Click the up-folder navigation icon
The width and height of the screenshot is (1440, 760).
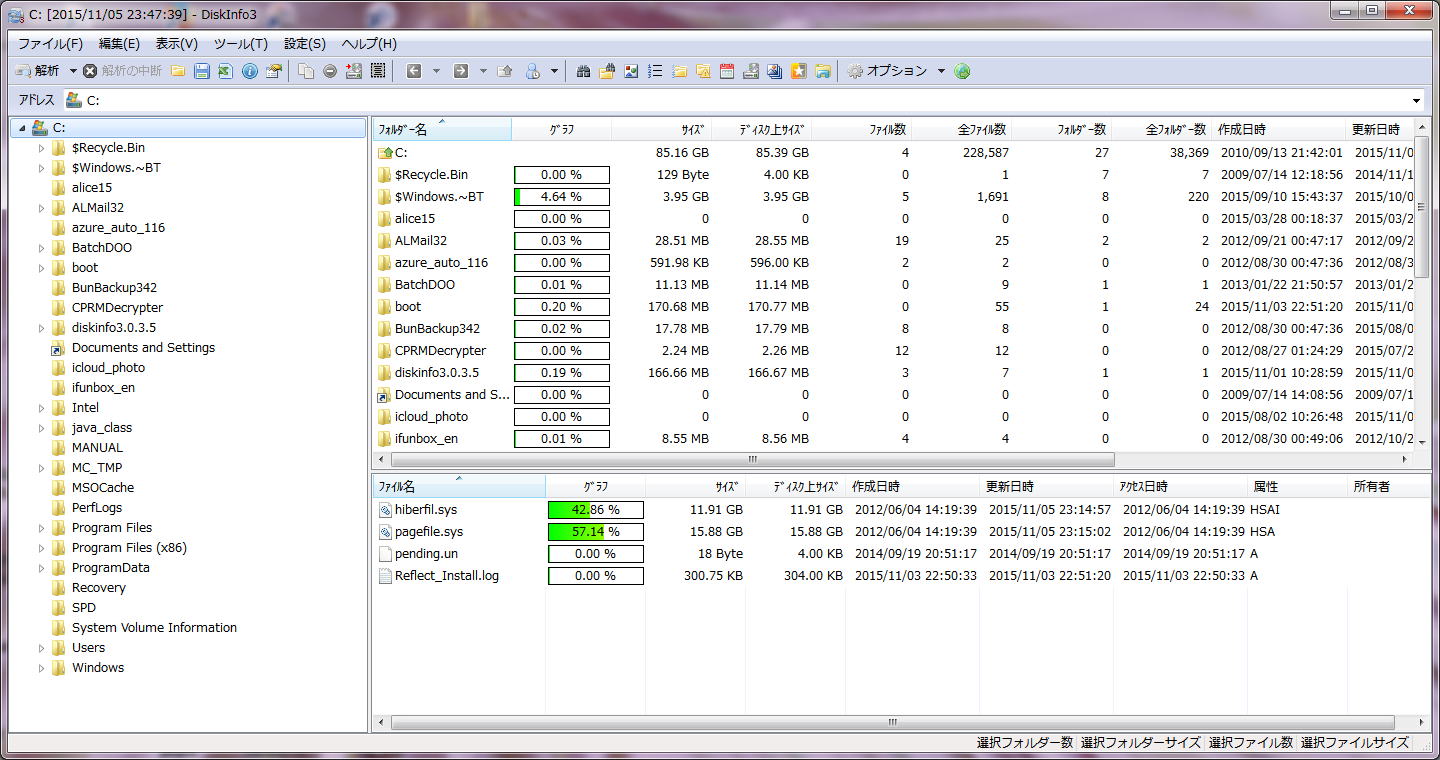click(505, 71)
